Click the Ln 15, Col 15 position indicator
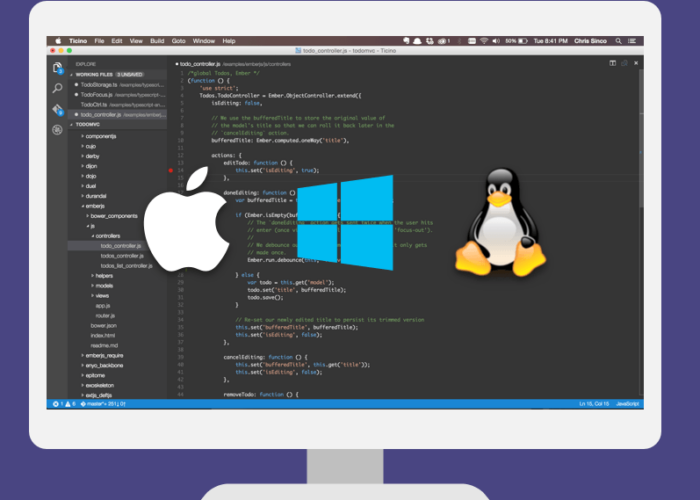Image resolution: width=700 pixels, height=500 pixels. click(594, 404)
